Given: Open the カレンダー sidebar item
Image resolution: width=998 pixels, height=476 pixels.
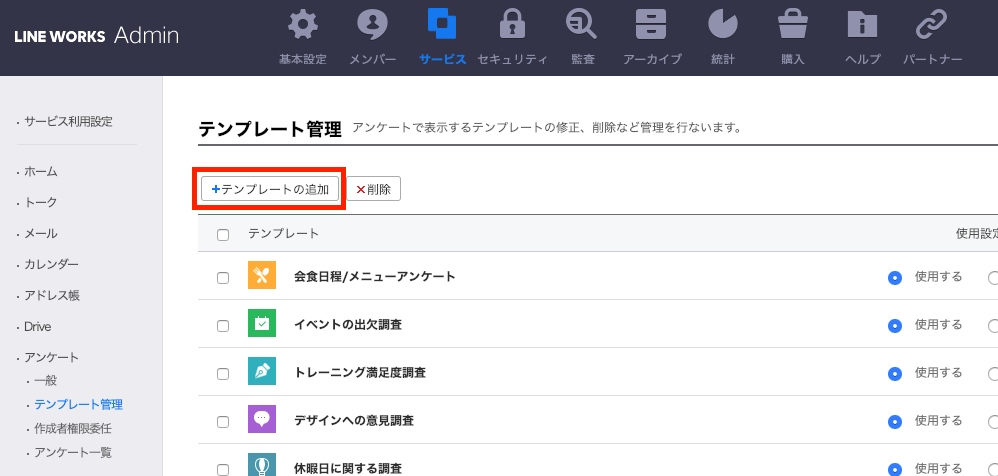Looking at the screenshot, I should 51,264.
